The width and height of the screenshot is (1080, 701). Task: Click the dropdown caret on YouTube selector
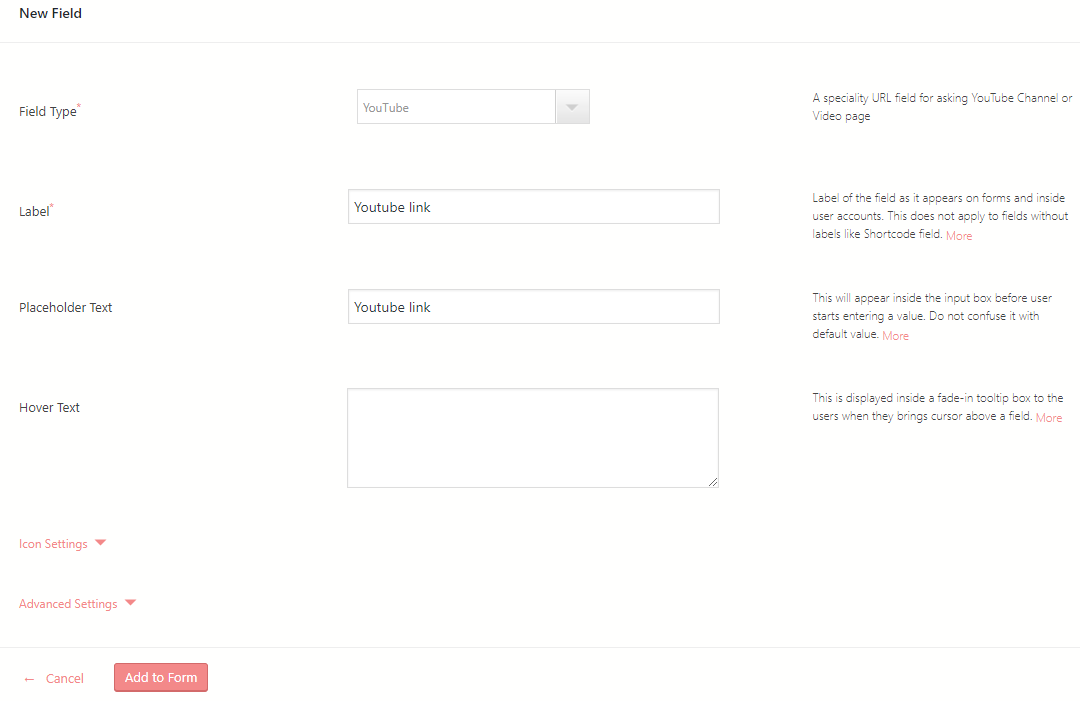point(572,106)
